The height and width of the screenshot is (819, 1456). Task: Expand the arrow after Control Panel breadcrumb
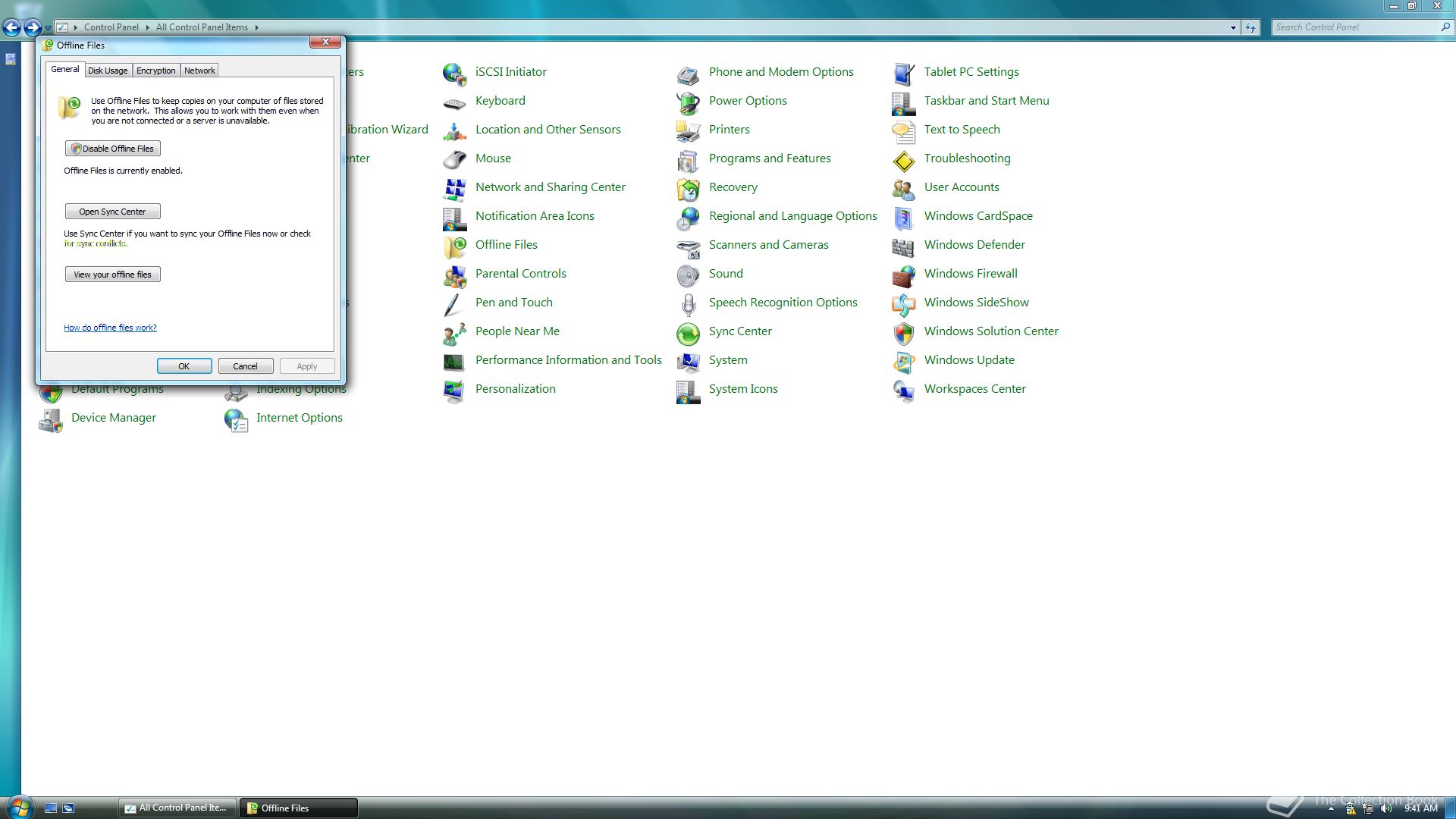pos(147,27)
